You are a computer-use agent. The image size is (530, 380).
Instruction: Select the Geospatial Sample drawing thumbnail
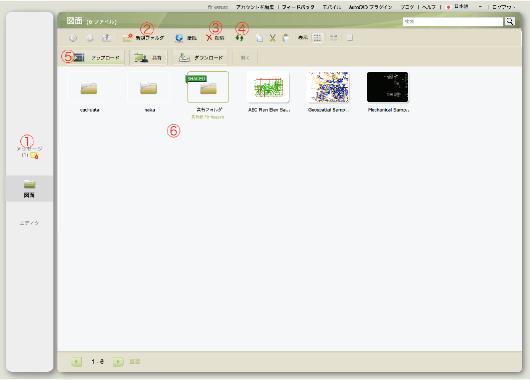(328, 87)
